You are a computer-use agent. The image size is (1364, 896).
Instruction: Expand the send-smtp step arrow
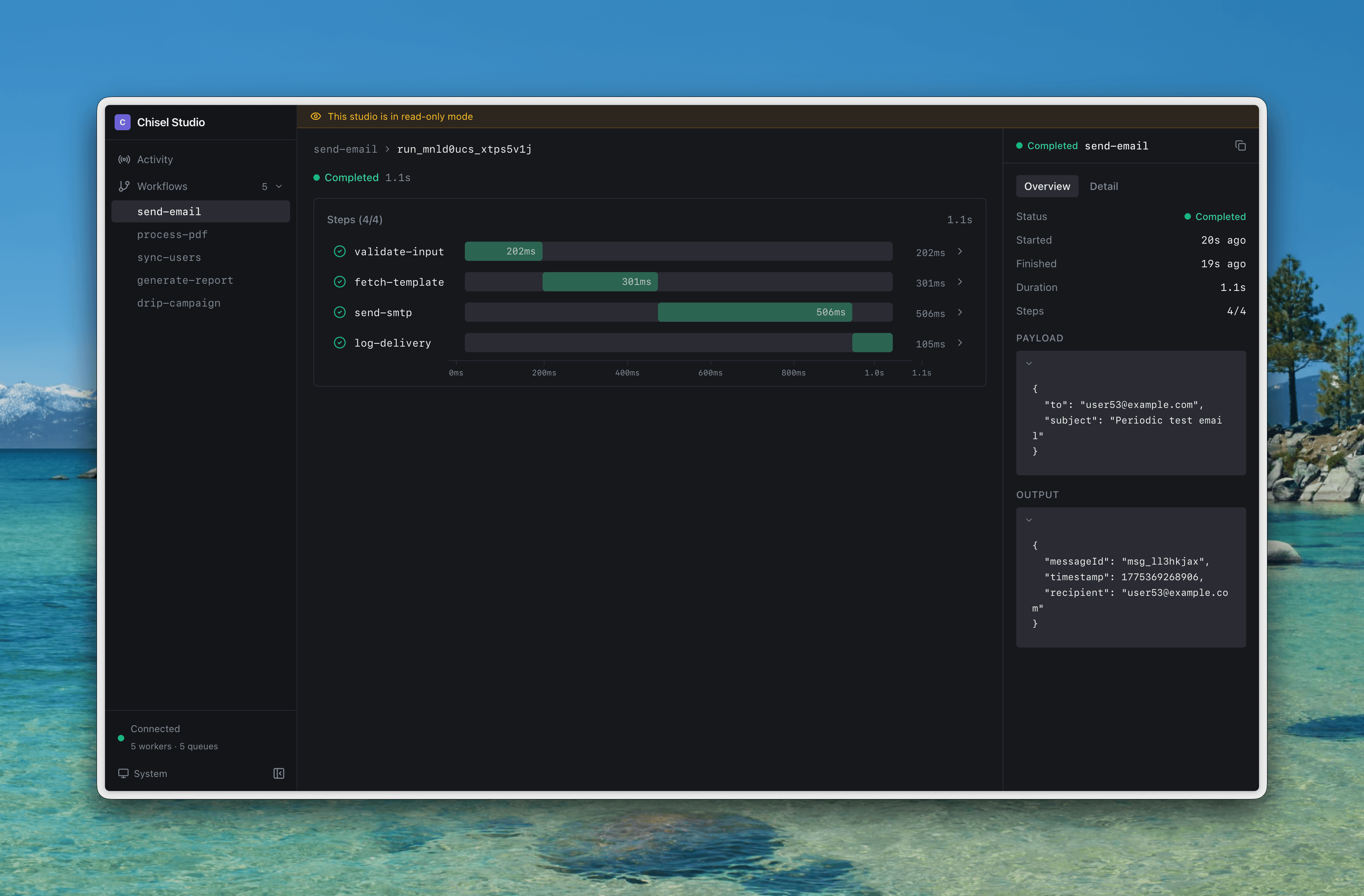(960, 313)
